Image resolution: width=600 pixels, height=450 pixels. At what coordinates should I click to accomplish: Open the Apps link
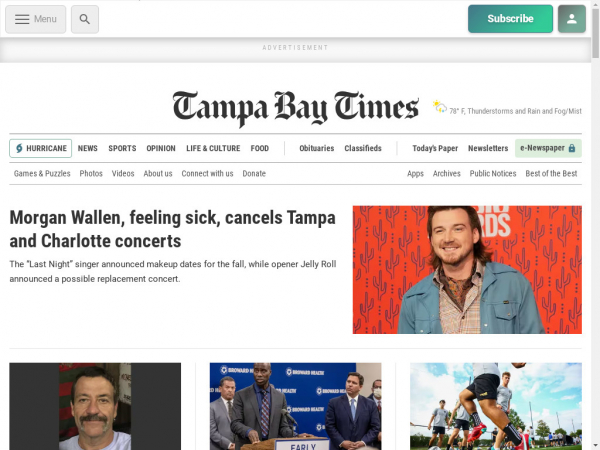[x=415, y=174]
